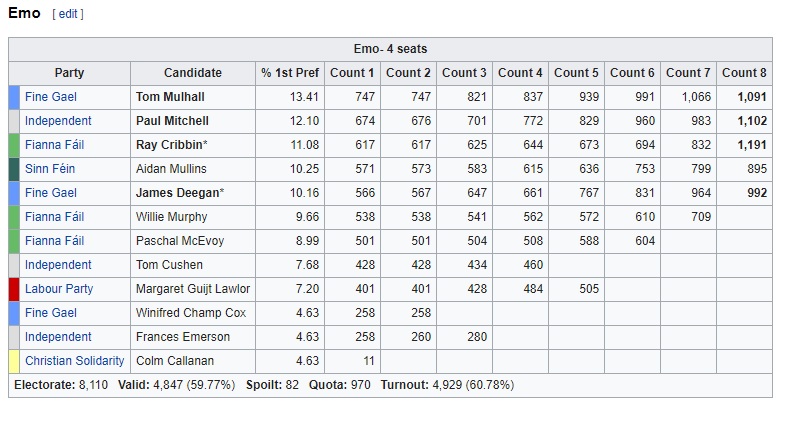
Task: Open Fine Gael link in Tom Mulhall row
Action: click(51, 97)
